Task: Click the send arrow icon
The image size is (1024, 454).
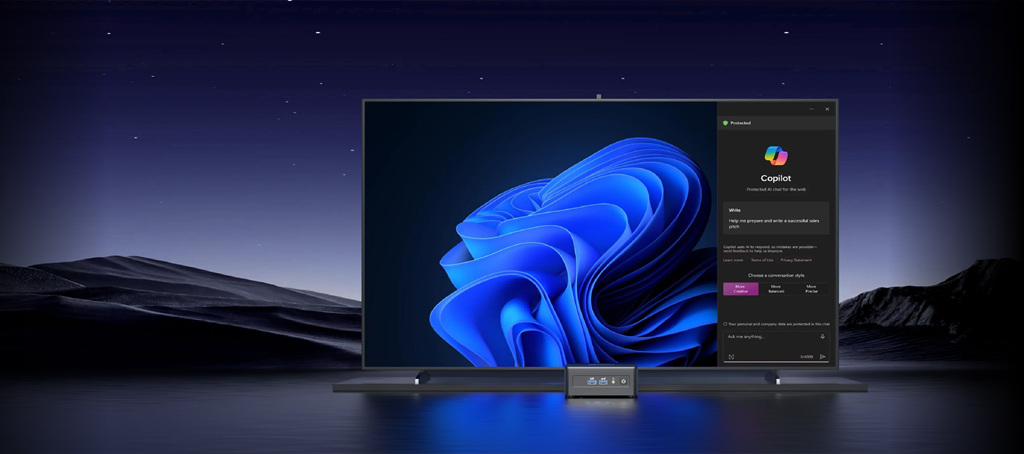Action: 822,356
